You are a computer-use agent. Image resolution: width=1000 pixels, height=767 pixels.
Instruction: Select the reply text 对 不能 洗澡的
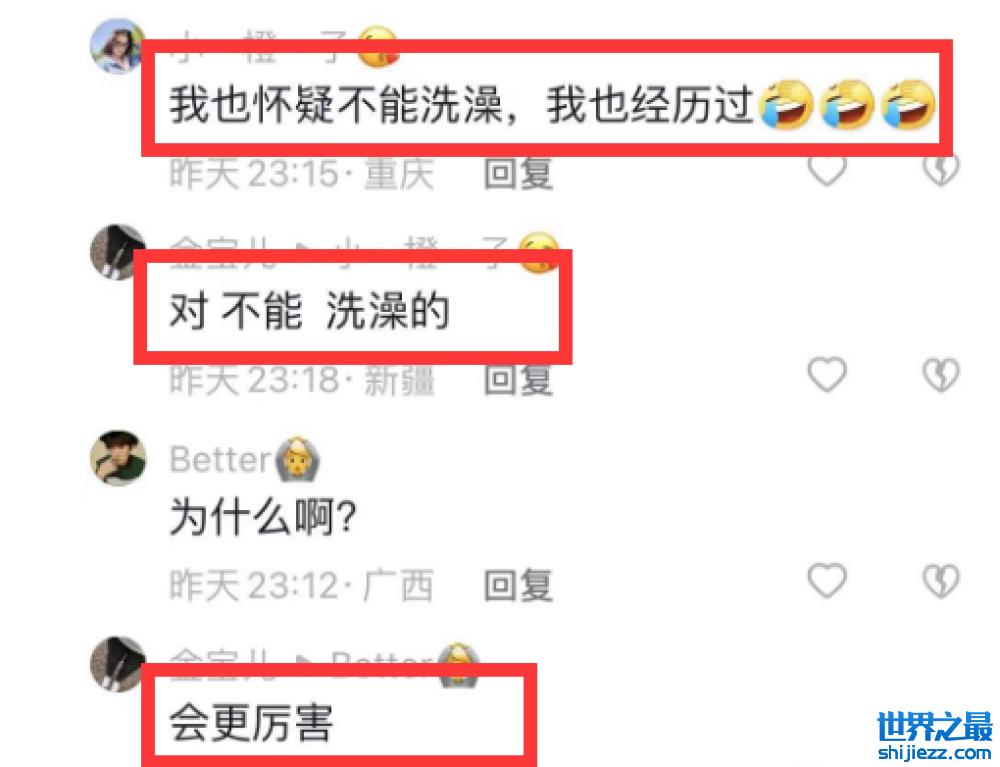coord(309,311)
